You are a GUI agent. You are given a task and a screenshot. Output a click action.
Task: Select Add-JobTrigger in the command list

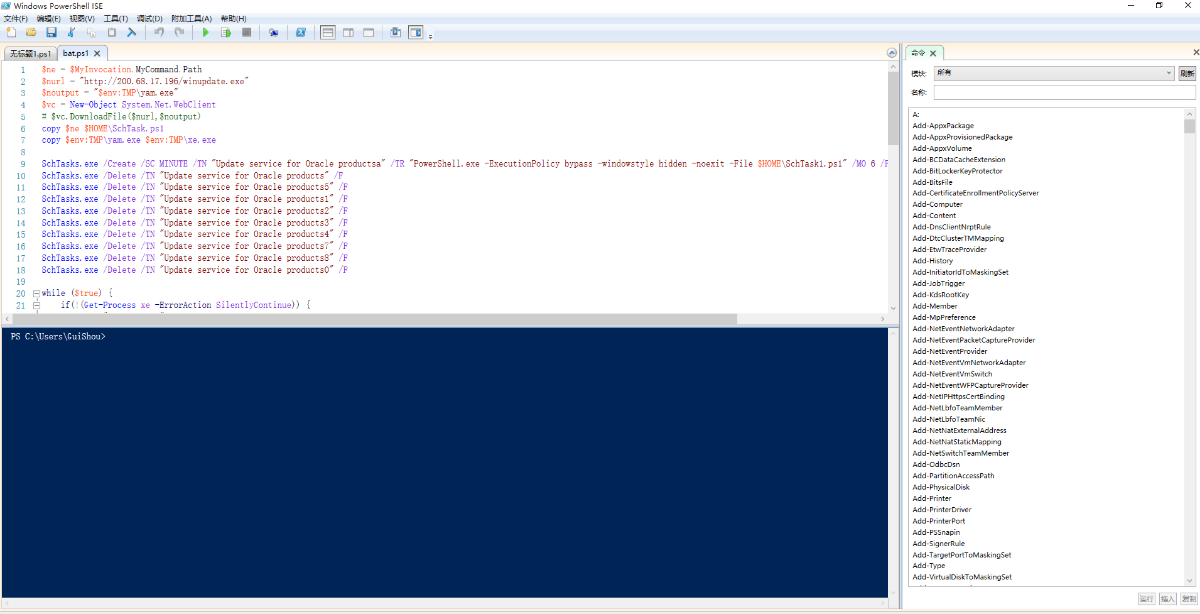click(x=937, y=284)
